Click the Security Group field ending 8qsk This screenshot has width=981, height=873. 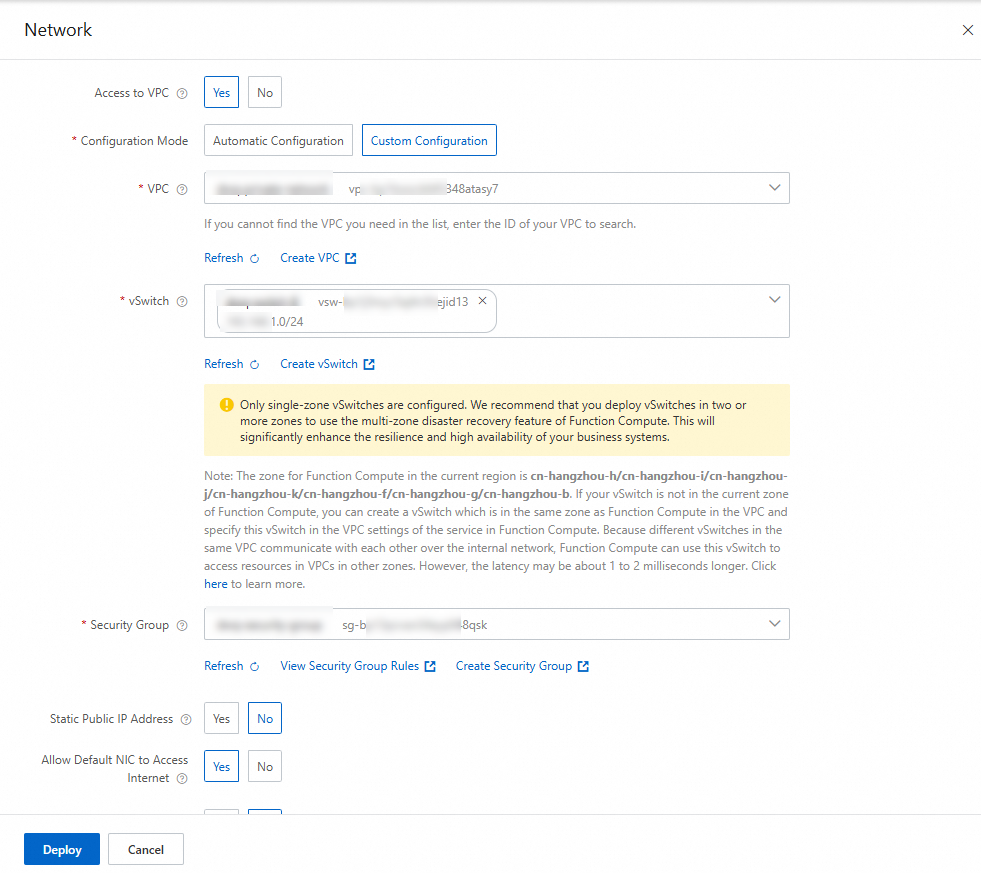tap(497, 624)
